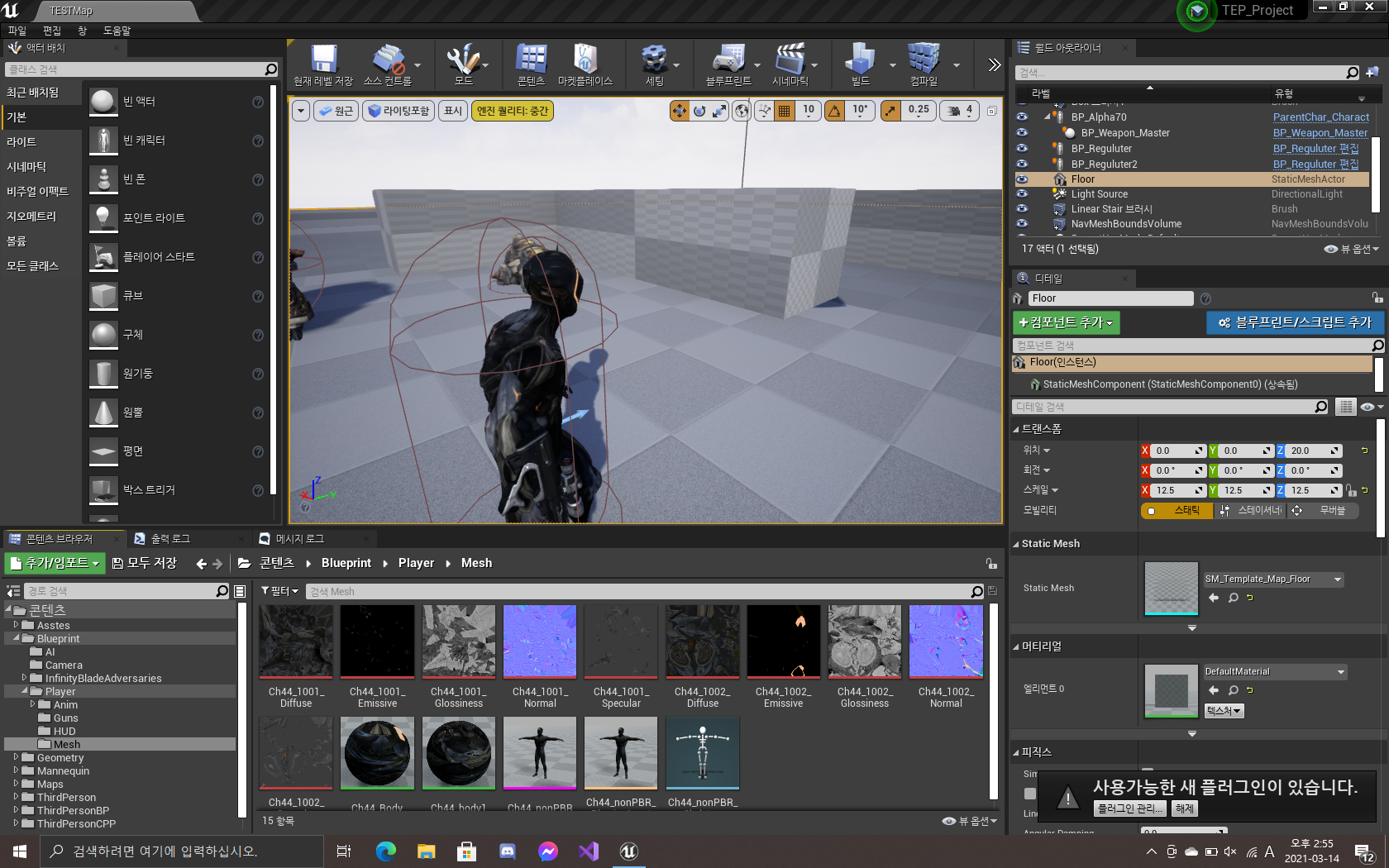
Task: Click the location X value field
Action: 1178,451
